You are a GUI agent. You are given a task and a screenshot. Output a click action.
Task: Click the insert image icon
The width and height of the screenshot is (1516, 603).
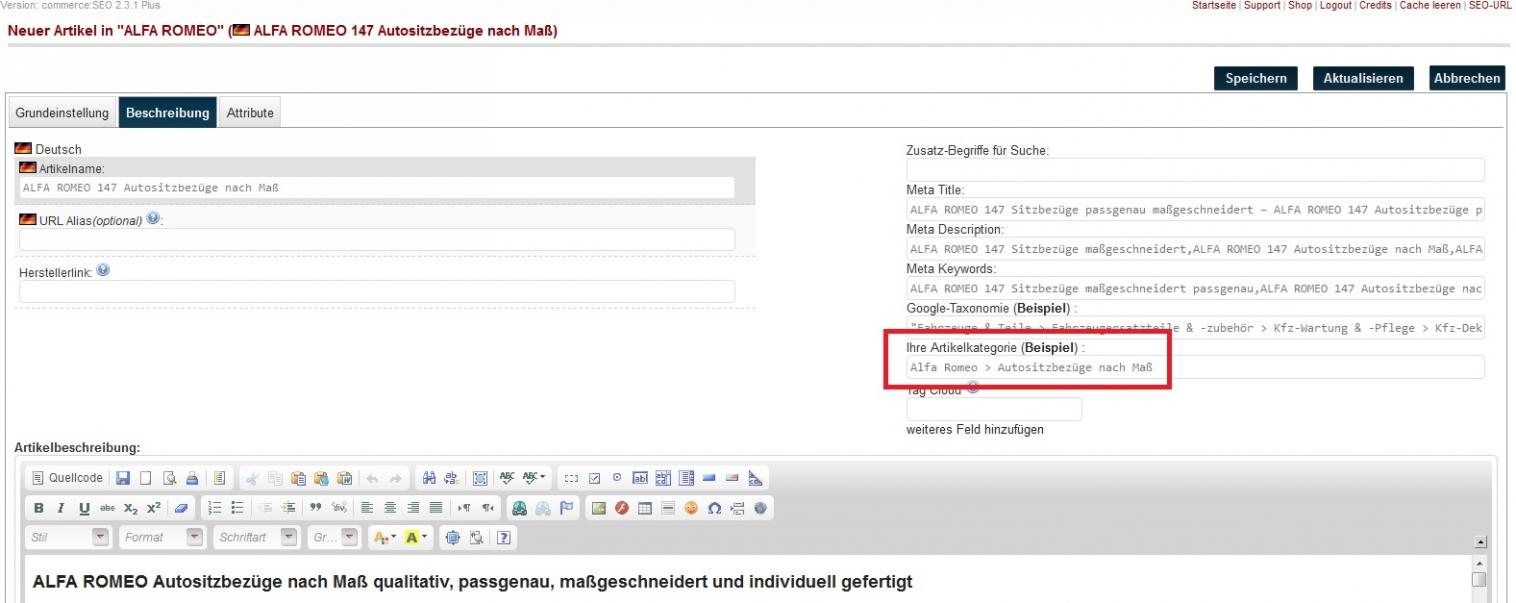tap(597, 508)
